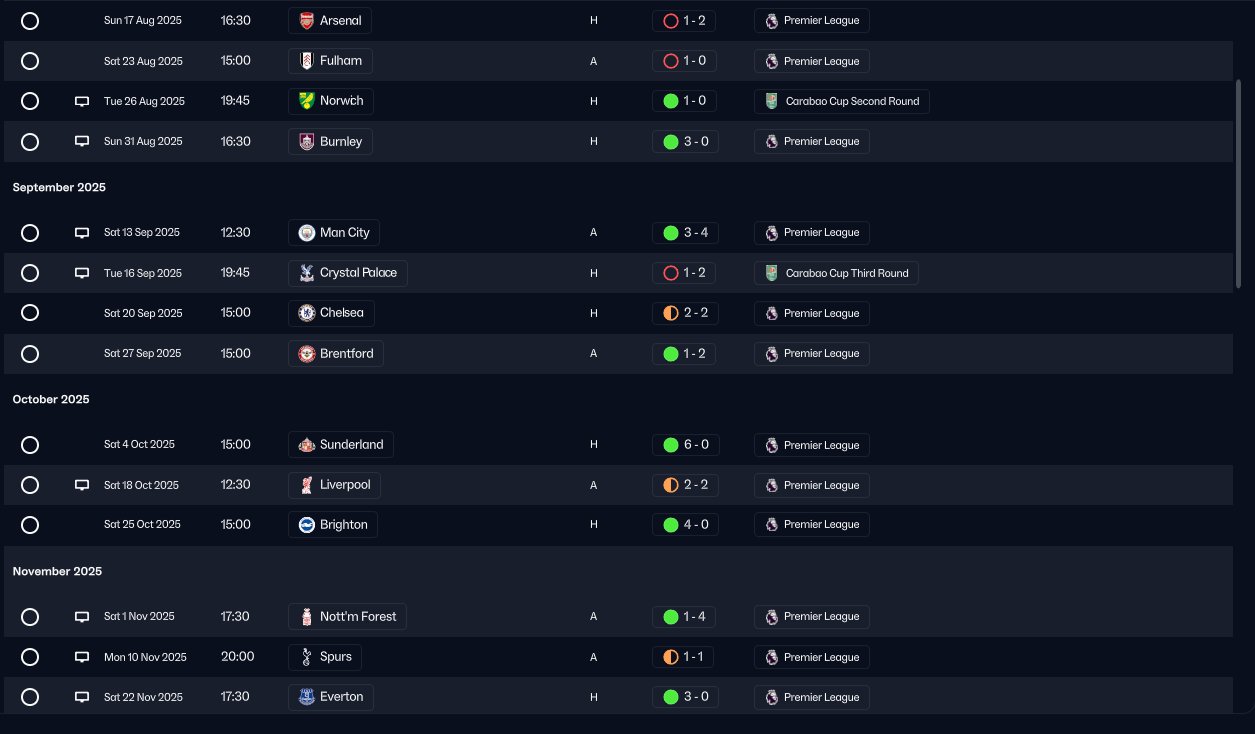Click the TV icon beside the Everton fixture
The height and width of the screenshot is (734, 1255).
(x=82, y=697)
